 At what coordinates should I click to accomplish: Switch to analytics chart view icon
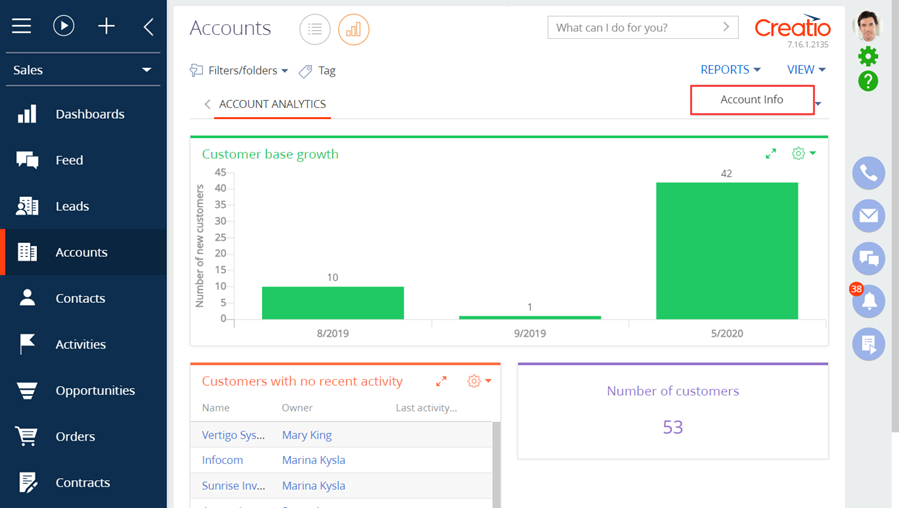point(354,29)
